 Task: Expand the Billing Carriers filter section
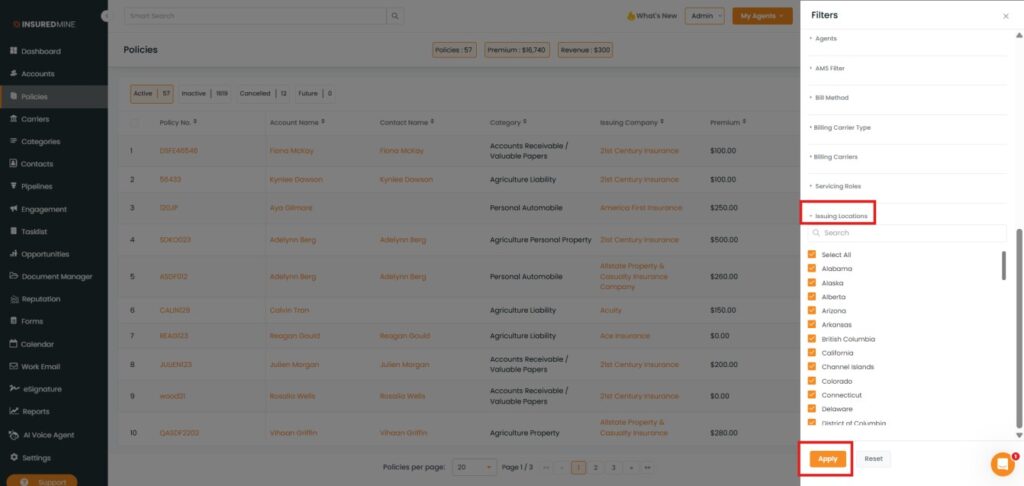tap(836, 157)
